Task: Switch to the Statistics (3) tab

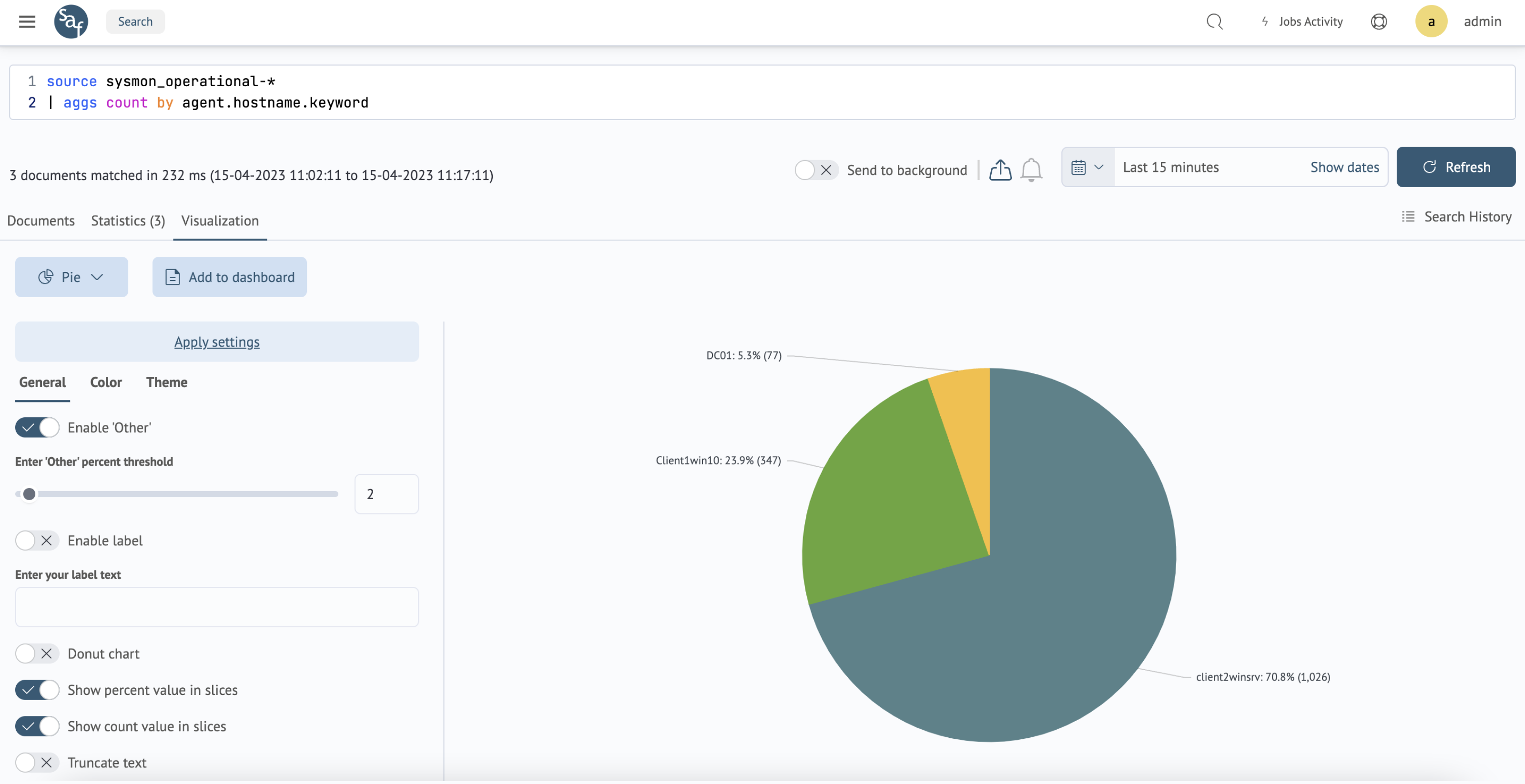Action: coord(128,221)
